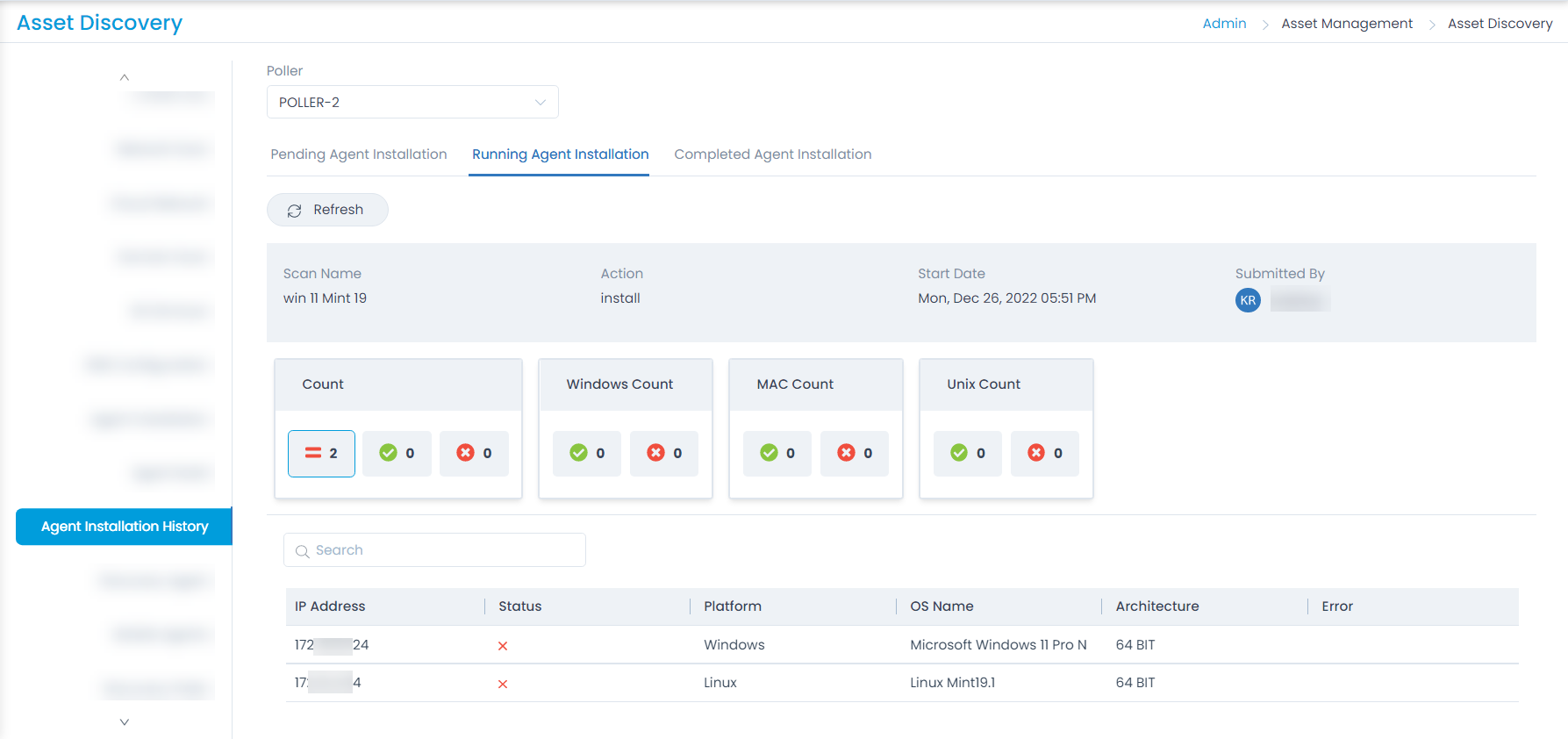Click failed status icon for Windows row
1568x739 pixels.
click(503, 646)
